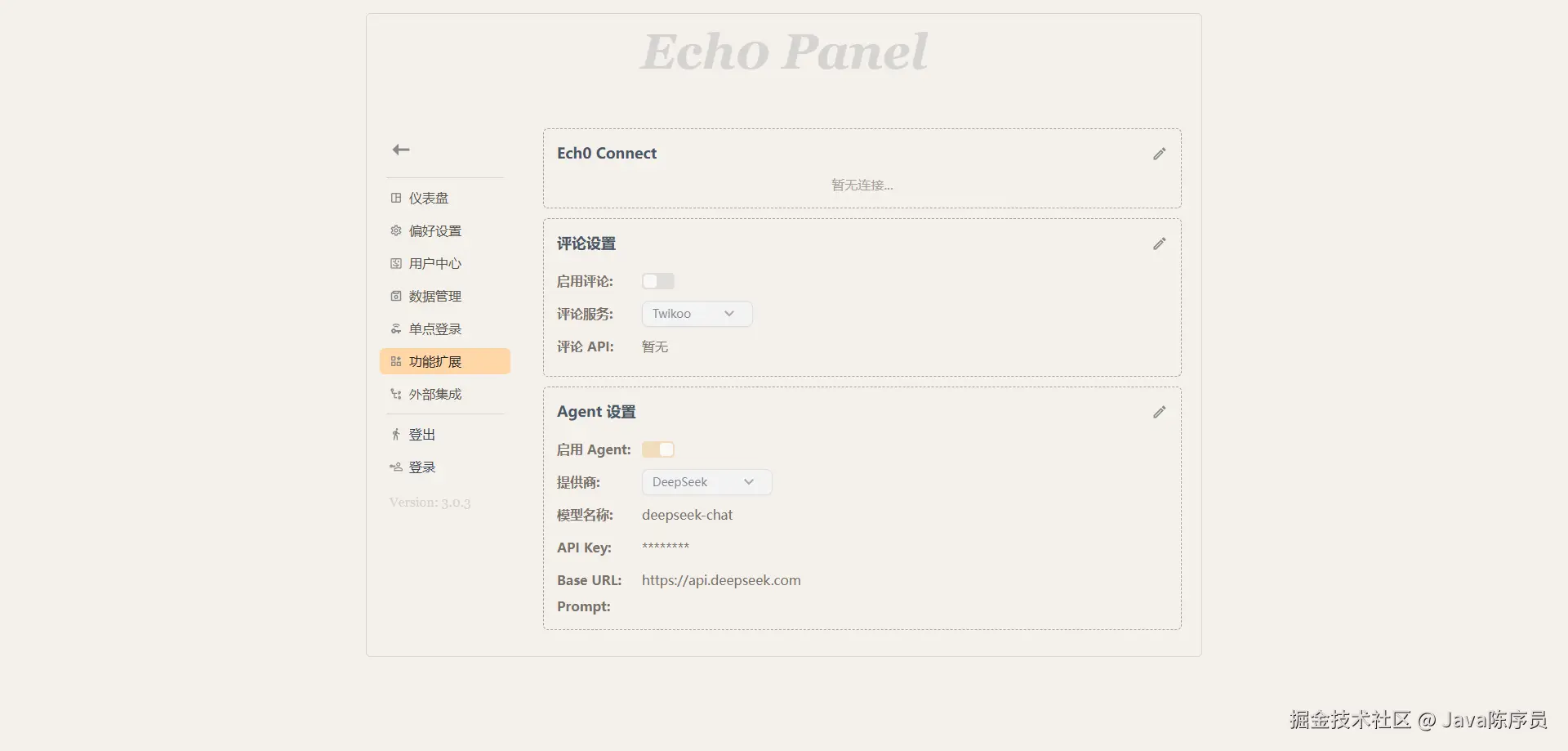The image size is (1568, 751).
Task: Edit the Agent 设置 section
Action: 1159,412
